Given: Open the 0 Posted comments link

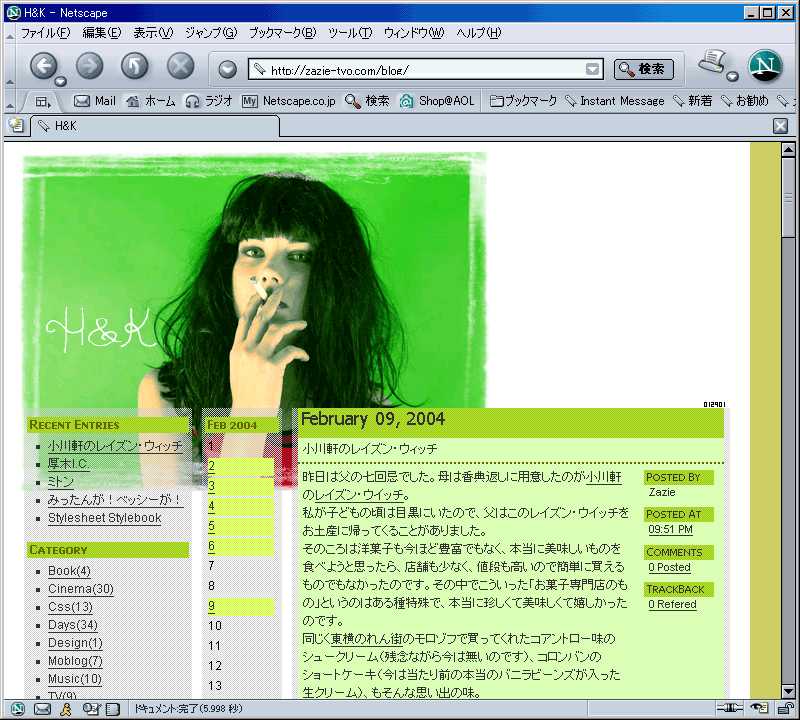Looking at the screenshot, I should [x=669, y=567].
